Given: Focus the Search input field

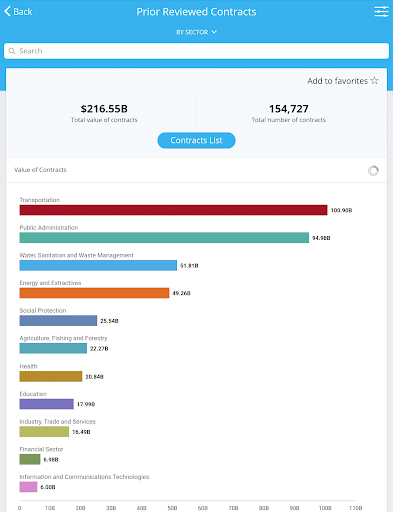Looking at the screenshot, I should [196, 51].
